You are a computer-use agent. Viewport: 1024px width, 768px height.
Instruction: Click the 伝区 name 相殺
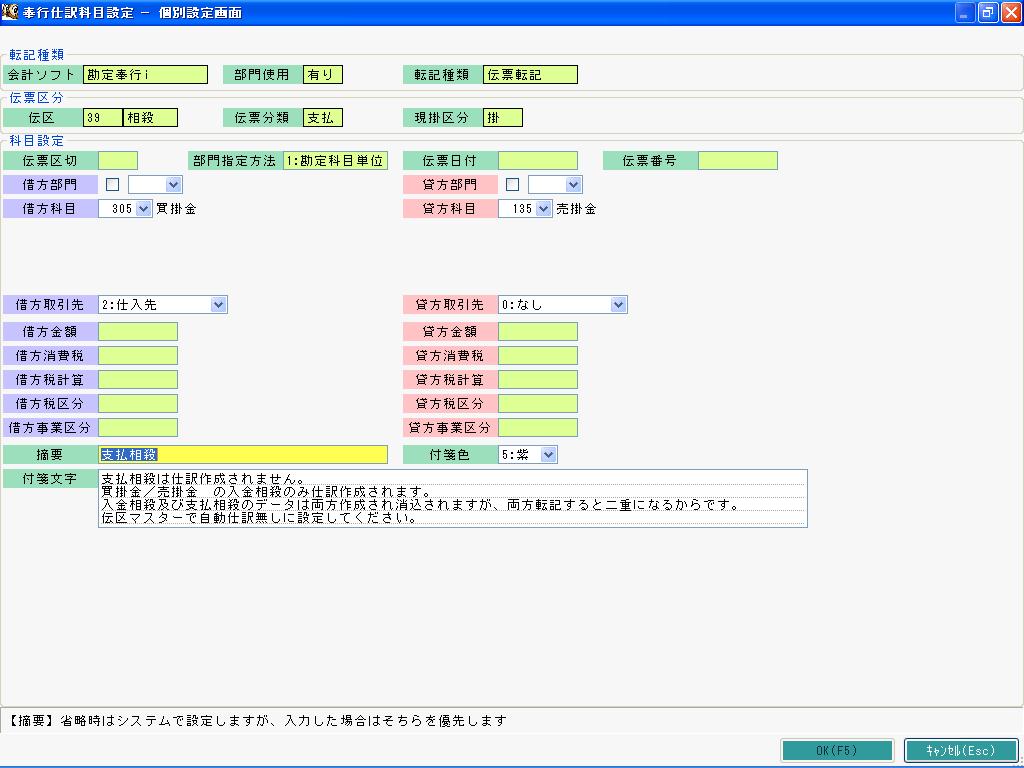click(150, 118)
